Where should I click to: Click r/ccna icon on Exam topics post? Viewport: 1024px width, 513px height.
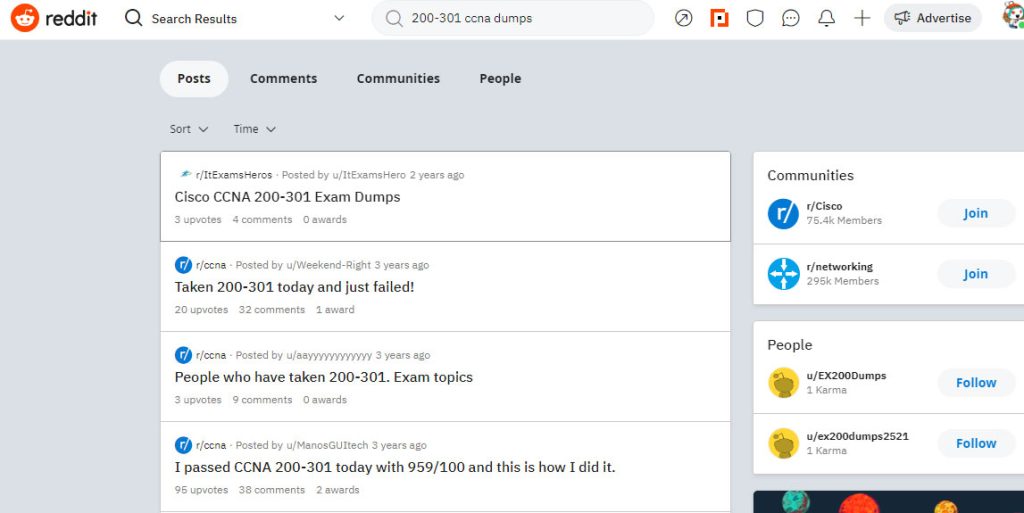(x=184, y=355)
